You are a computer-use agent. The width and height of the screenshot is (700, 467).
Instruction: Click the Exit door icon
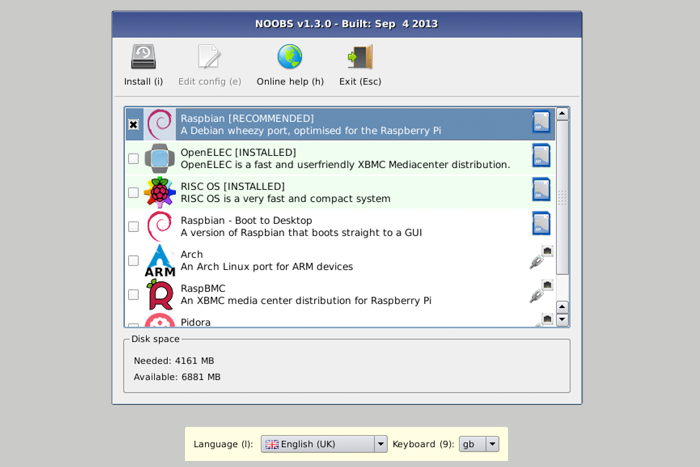pos(360,57)
